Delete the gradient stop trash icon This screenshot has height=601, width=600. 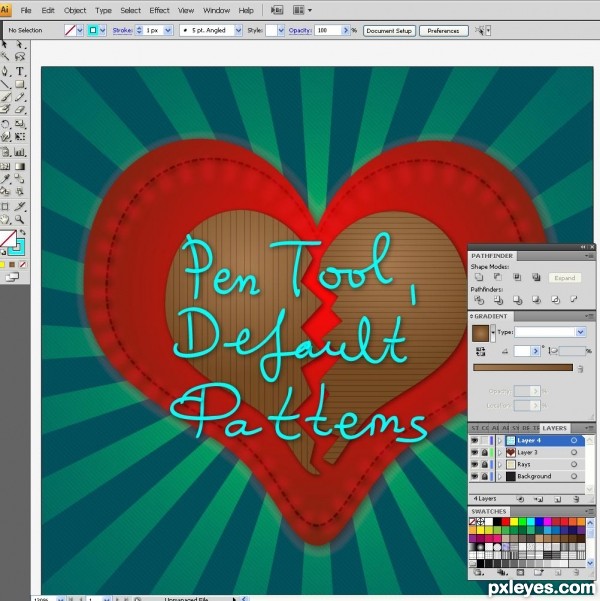pos(580,368)
